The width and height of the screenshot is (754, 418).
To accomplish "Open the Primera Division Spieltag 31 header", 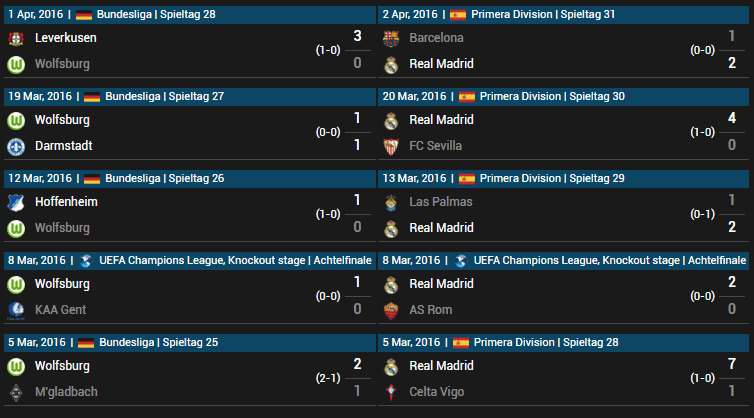I will [564, 14].
